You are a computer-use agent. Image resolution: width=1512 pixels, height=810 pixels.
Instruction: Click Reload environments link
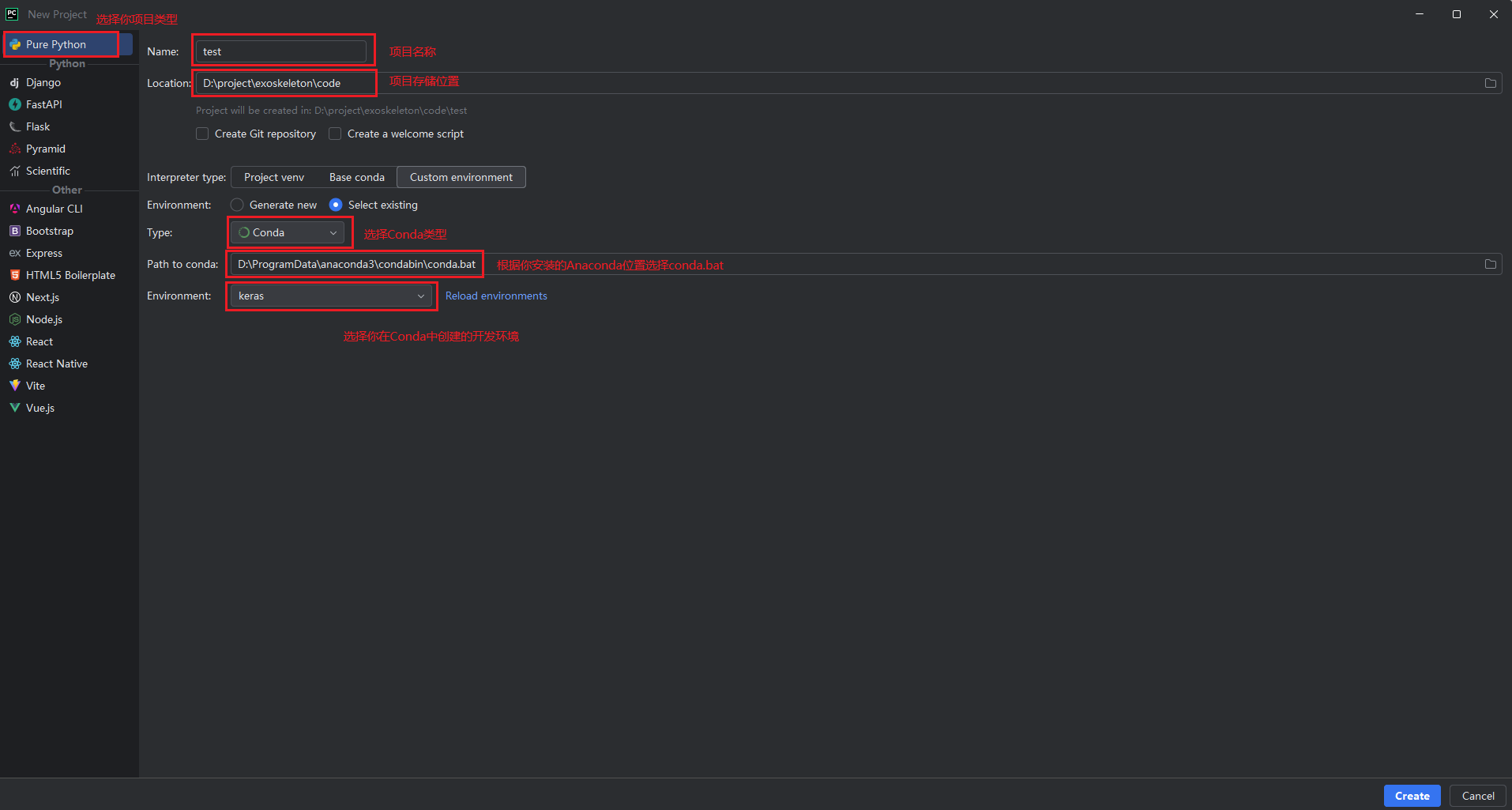pos(496,296)
